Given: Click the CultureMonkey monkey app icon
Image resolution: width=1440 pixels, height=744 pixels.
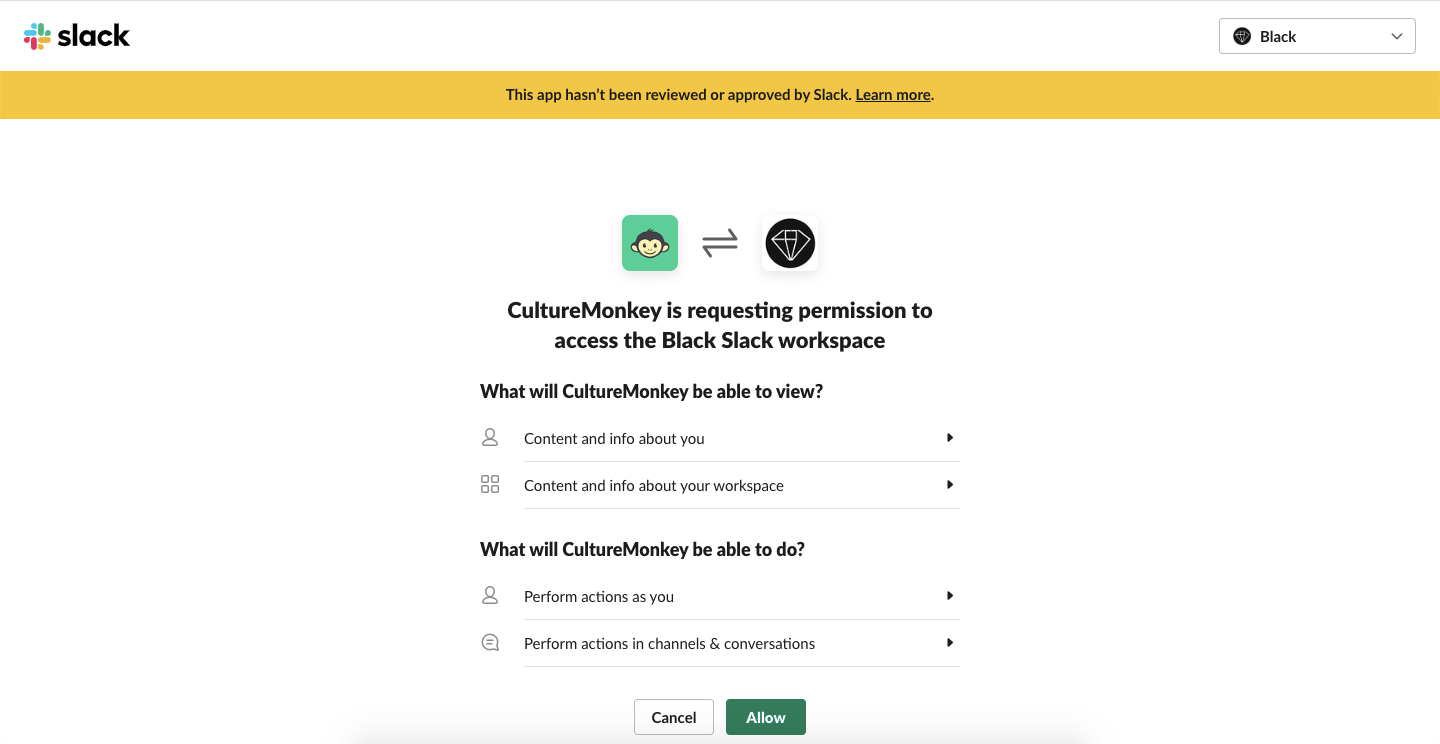Looking at the screenshot, I should click(650, 242).
